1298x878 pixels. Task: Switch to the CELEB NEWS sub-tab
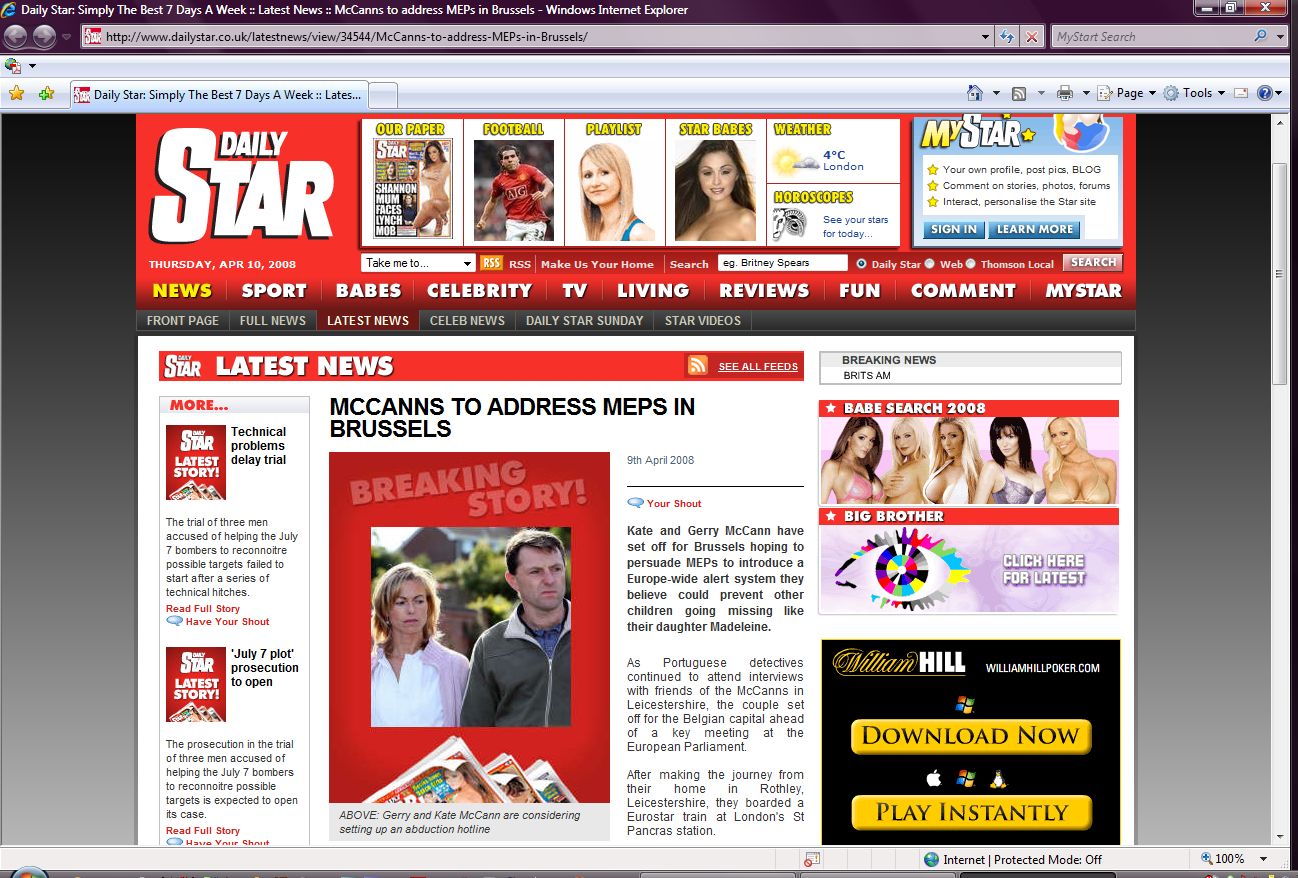coord(467,321)
